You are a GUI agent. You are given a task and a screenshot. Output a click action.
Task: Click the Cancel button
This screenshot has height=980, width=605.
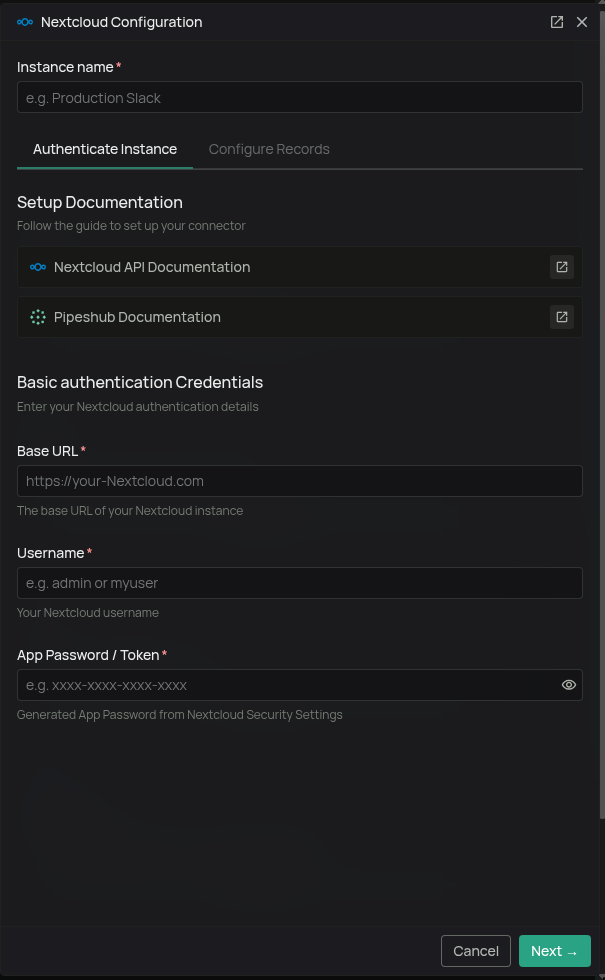[x=476, y=951]
